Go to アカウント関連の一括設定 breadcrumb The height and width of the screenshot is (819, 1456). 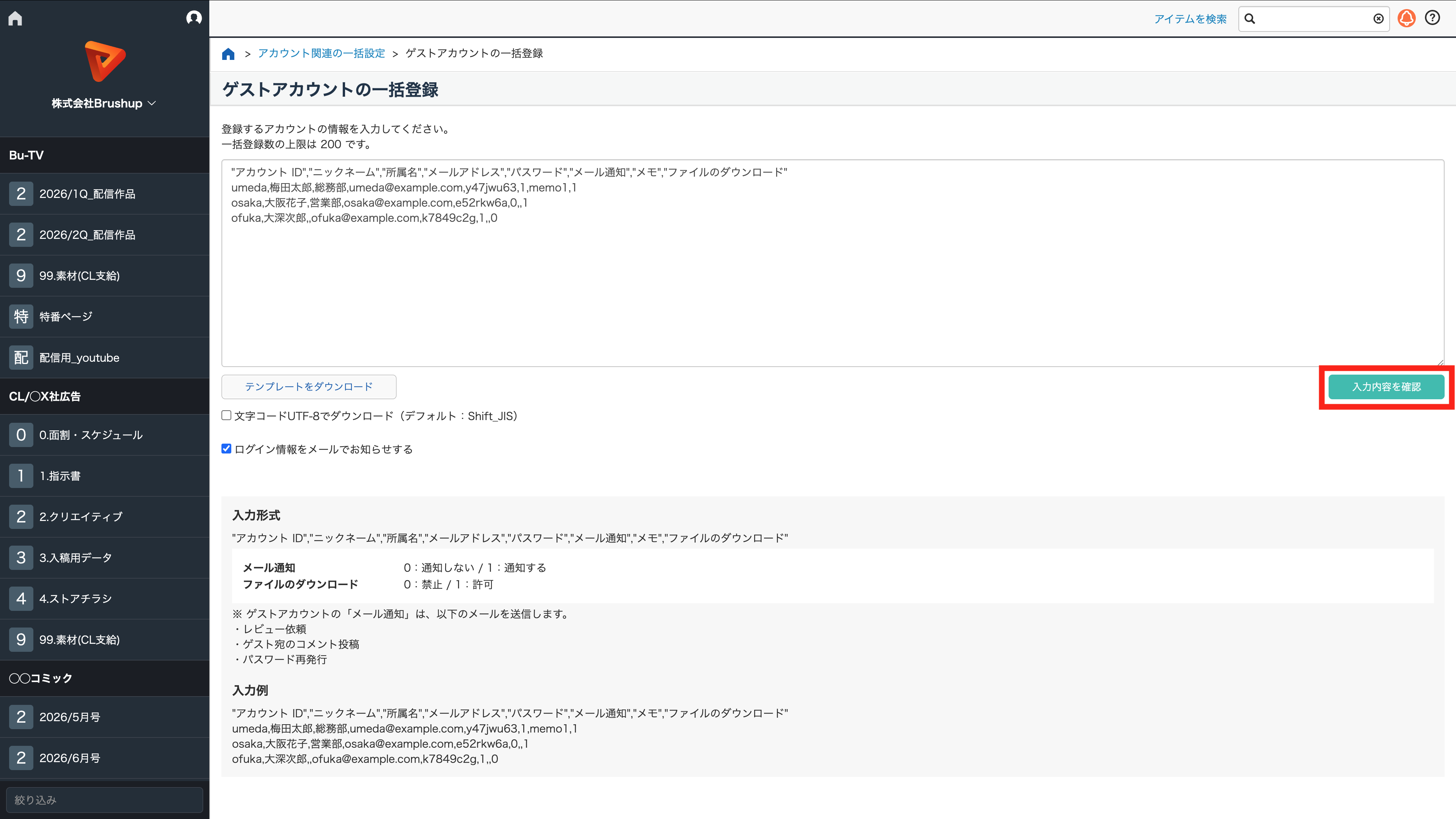click(321, 53)
